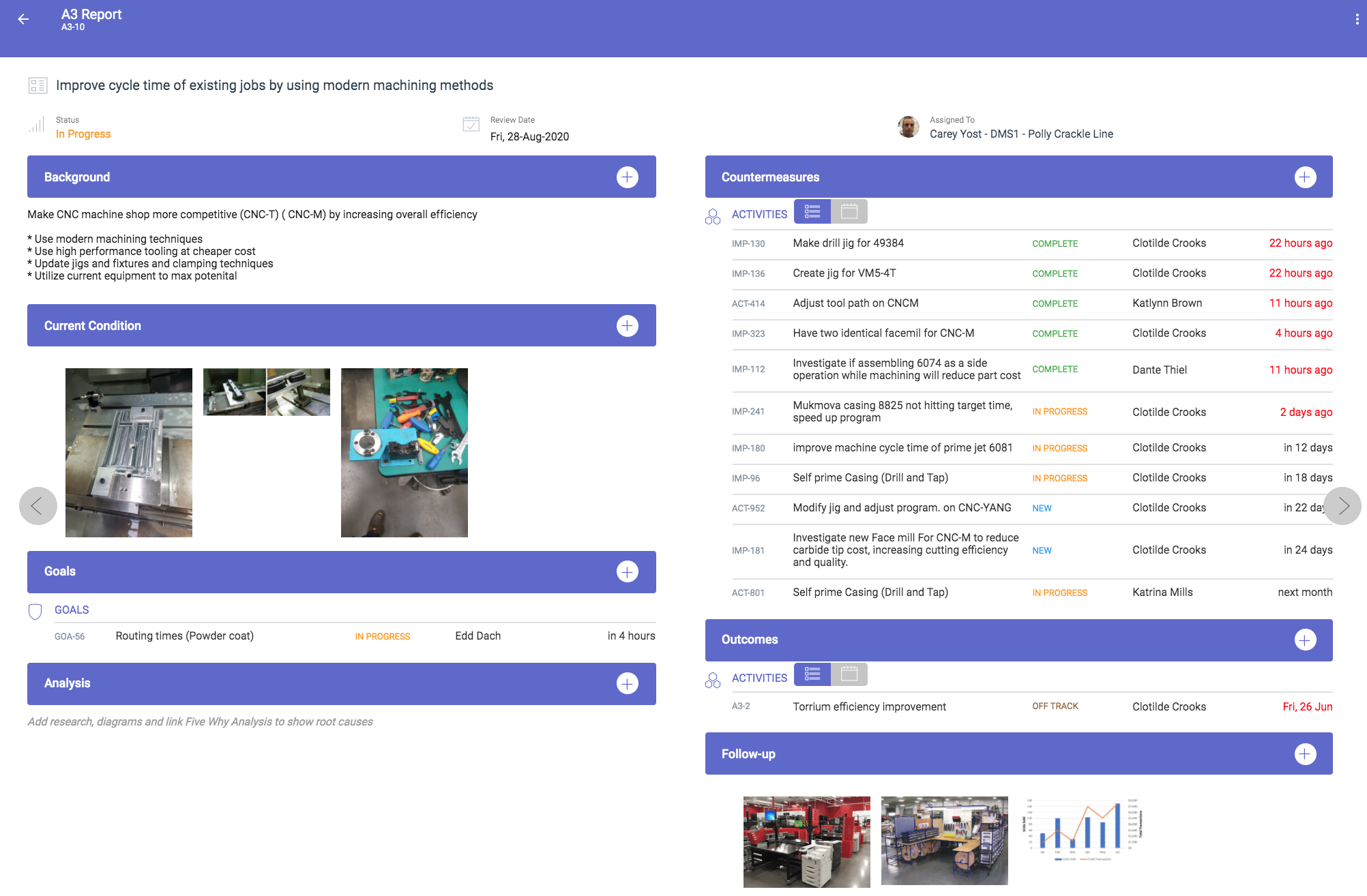Open the three-dot overflow menu
The width and height of the screenshot is (1367, 896).
(x=1357, y=20)
